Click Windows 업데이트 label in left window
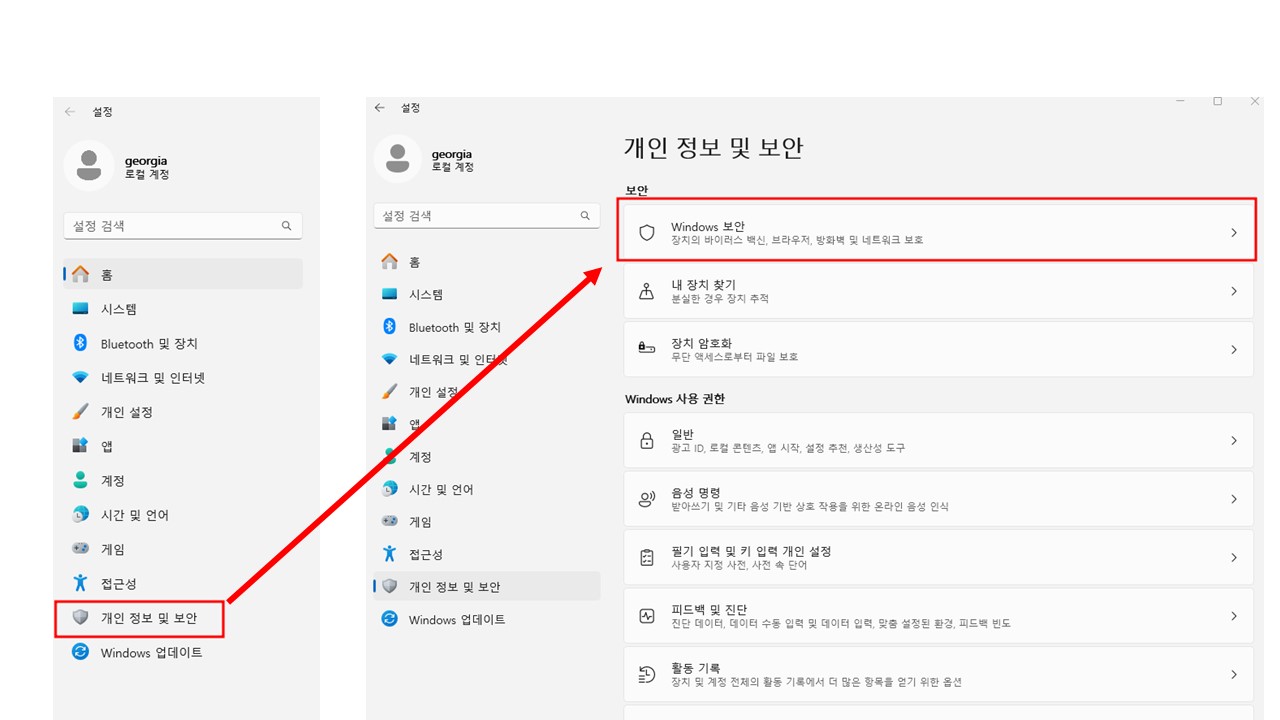This screenshot has height=720, width=1280. point(152,653)
